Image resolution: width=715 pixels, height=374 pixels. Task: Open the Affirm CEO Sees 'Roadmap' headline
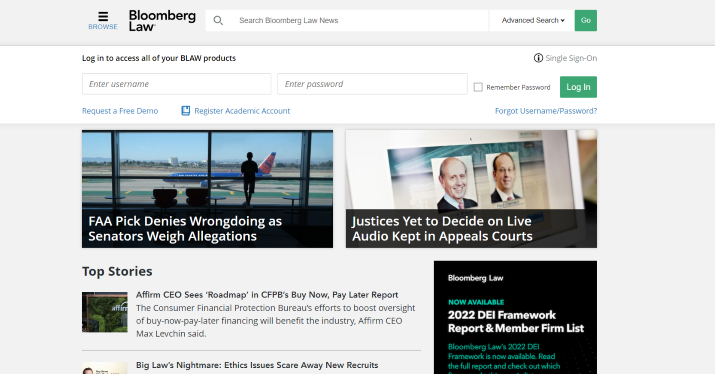(x=267, y=295)
